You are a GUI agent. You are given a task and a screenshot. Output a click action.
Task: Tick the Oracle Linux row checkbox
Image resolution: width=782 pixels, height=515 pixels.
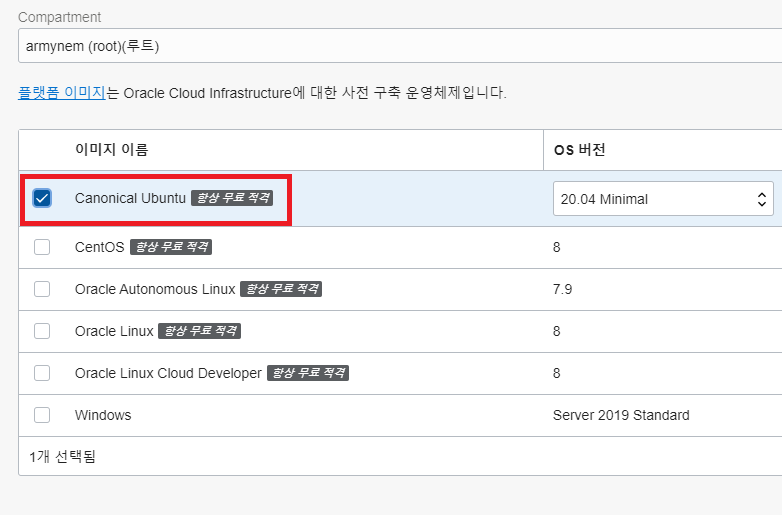click(42, 331)
